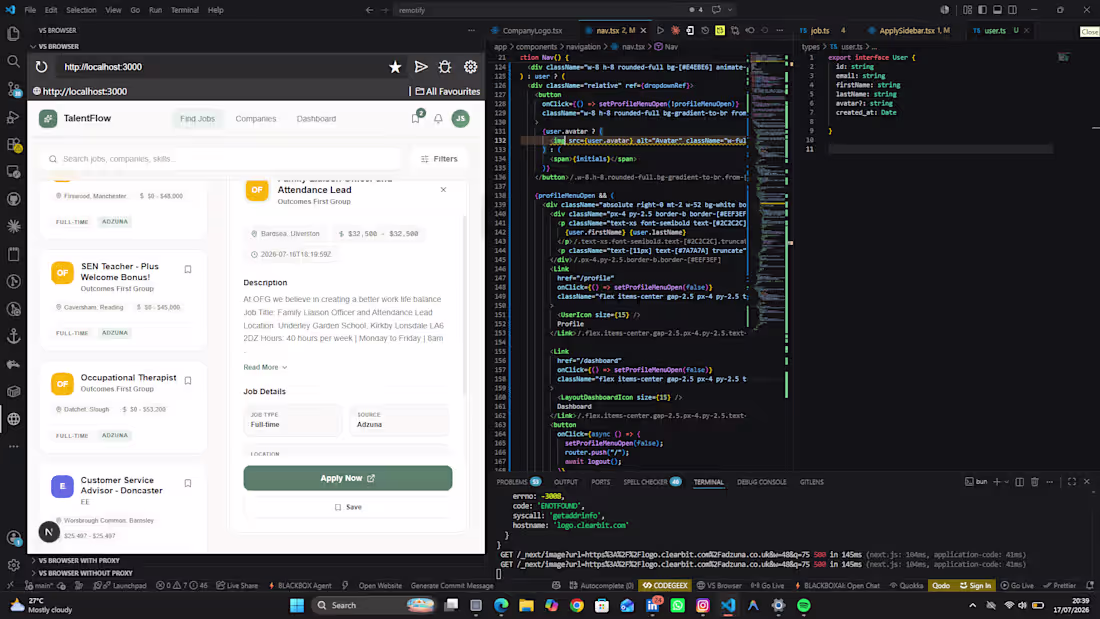Open the Explorer view in activity bar
The image size is (1100, 619).
point(13,34)
